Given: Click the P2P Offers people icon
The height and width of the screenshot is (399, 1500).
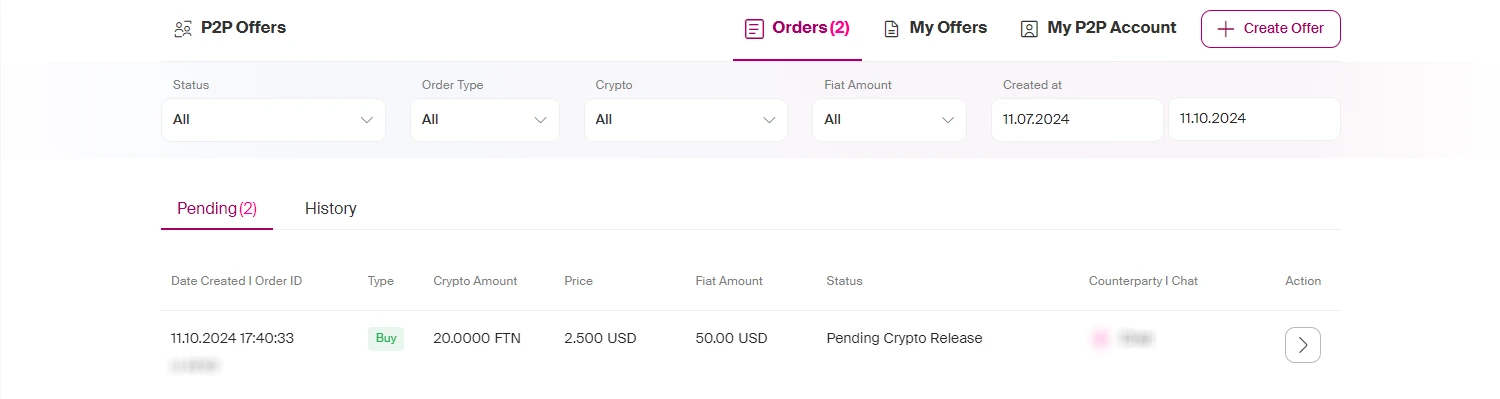Looking at the screenshot, I should [x=182, y=29].
